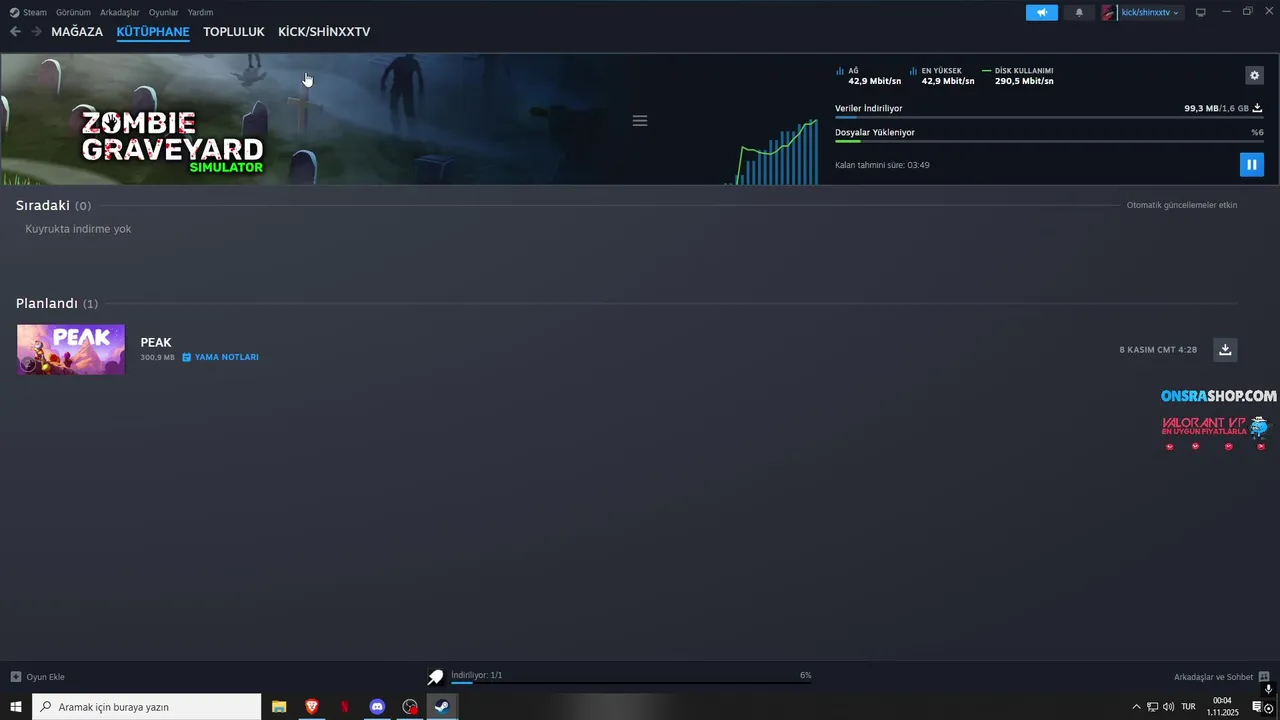
Task: Click the ONSRASHOP.COM overlay
Action: [x=1218, y=396]
